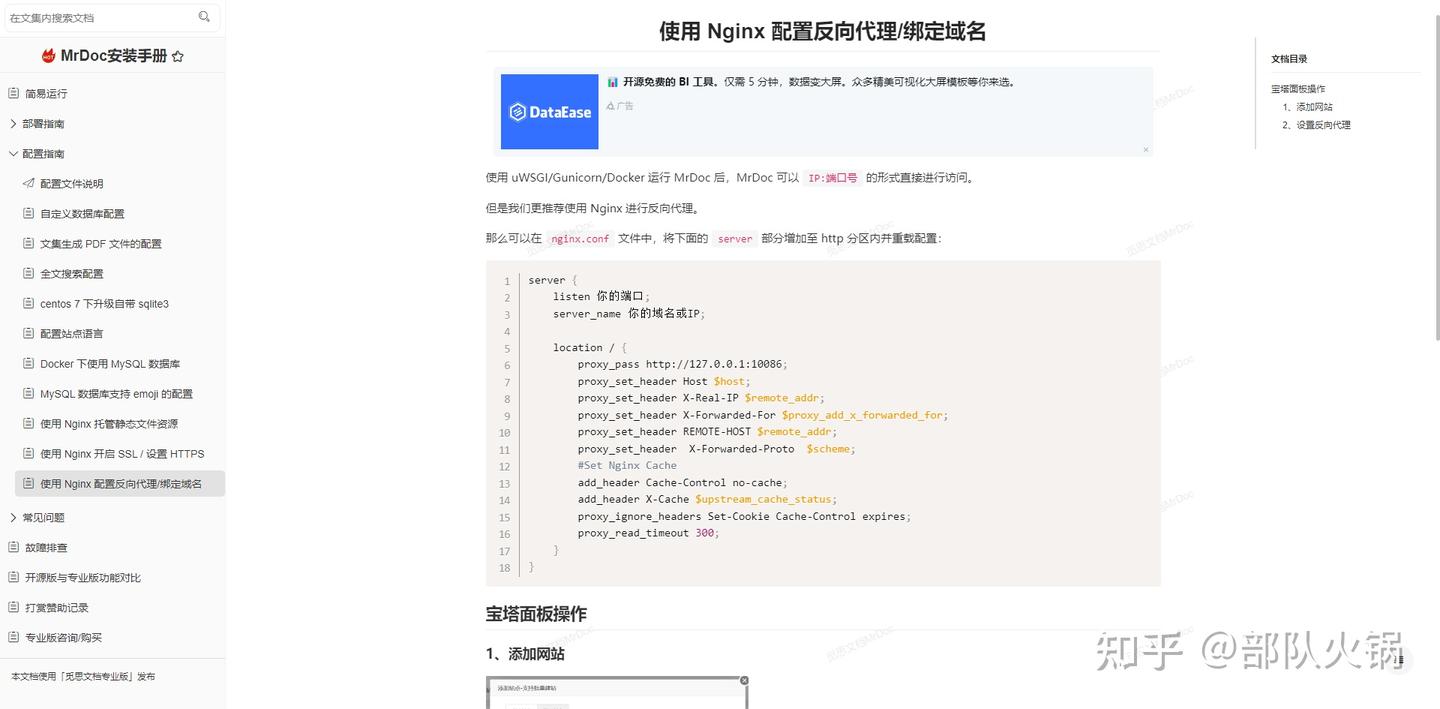1440x709 pixels.
Task: Click the document icon beside 全文搜索配置
Action: pyautogui.click(x=28, y=273)
